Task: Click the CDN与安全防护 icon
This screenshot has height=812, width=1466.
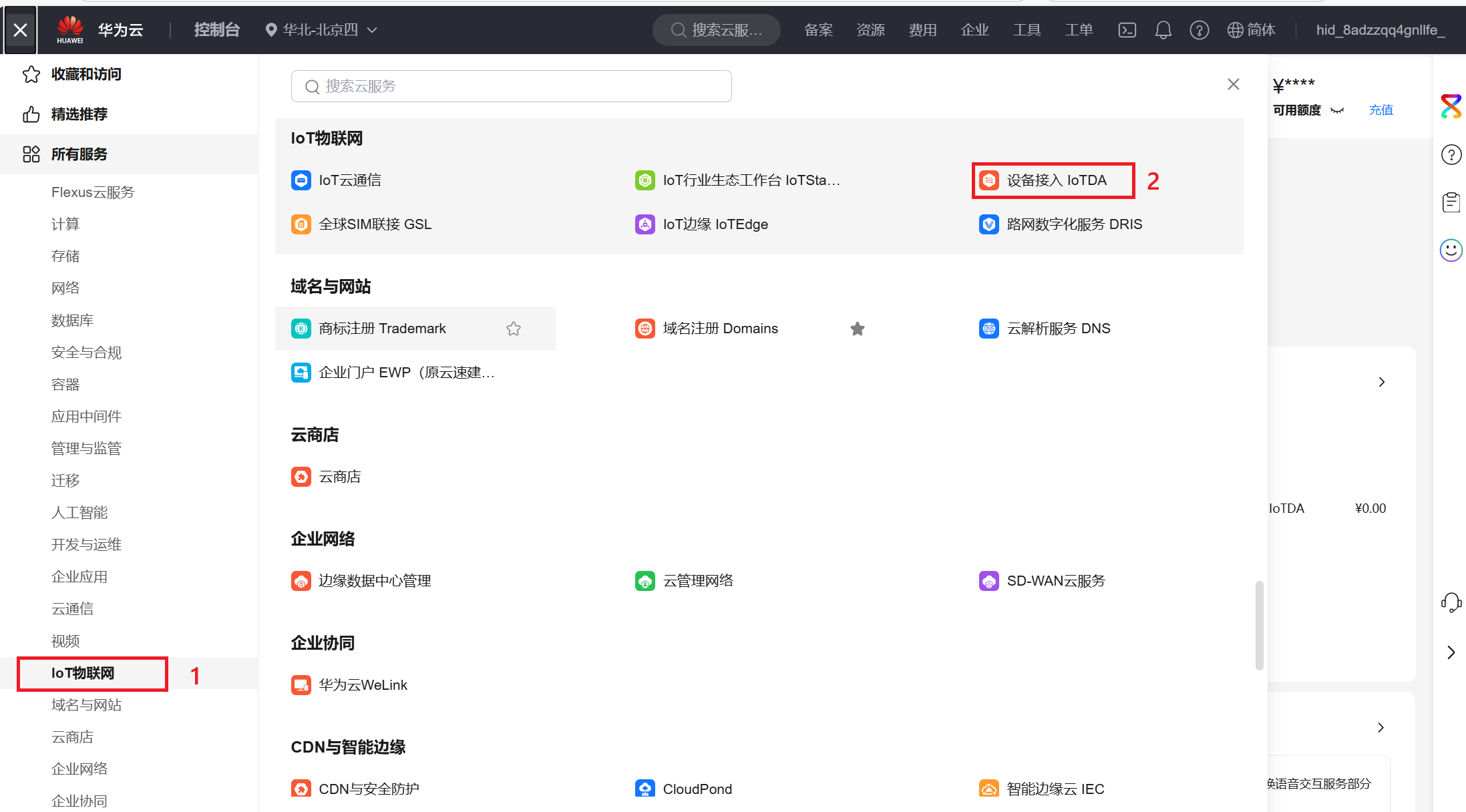Action: pos(301,789)
